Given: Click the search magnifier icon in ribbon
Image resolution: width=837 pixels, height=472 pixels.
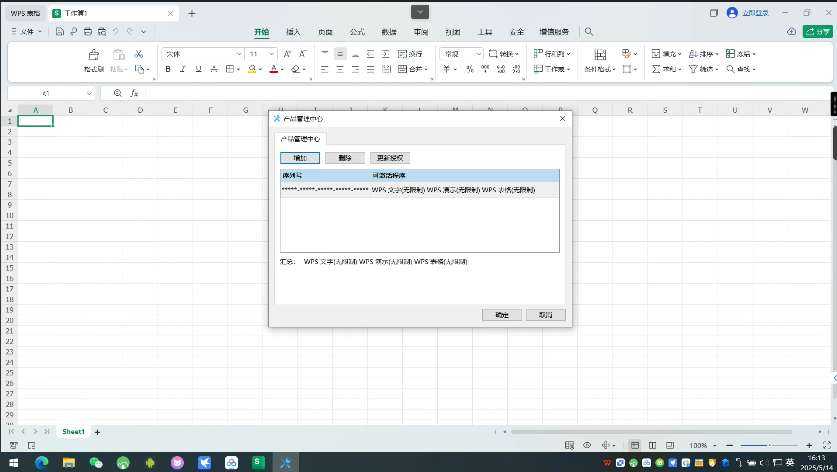Looking at the screenshot, I should tap(588, 32).
